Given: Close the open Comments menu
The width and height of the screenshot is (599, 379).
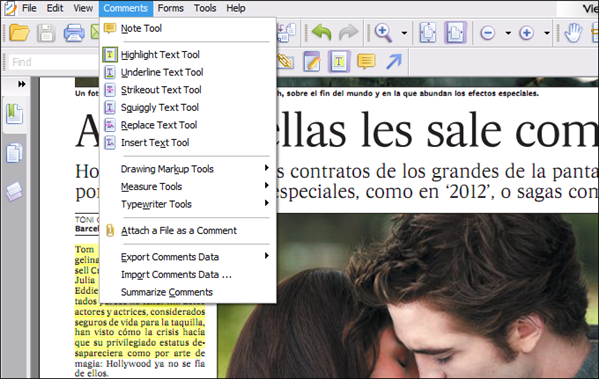Looking at the screenshot, I should tap(126, 8).
